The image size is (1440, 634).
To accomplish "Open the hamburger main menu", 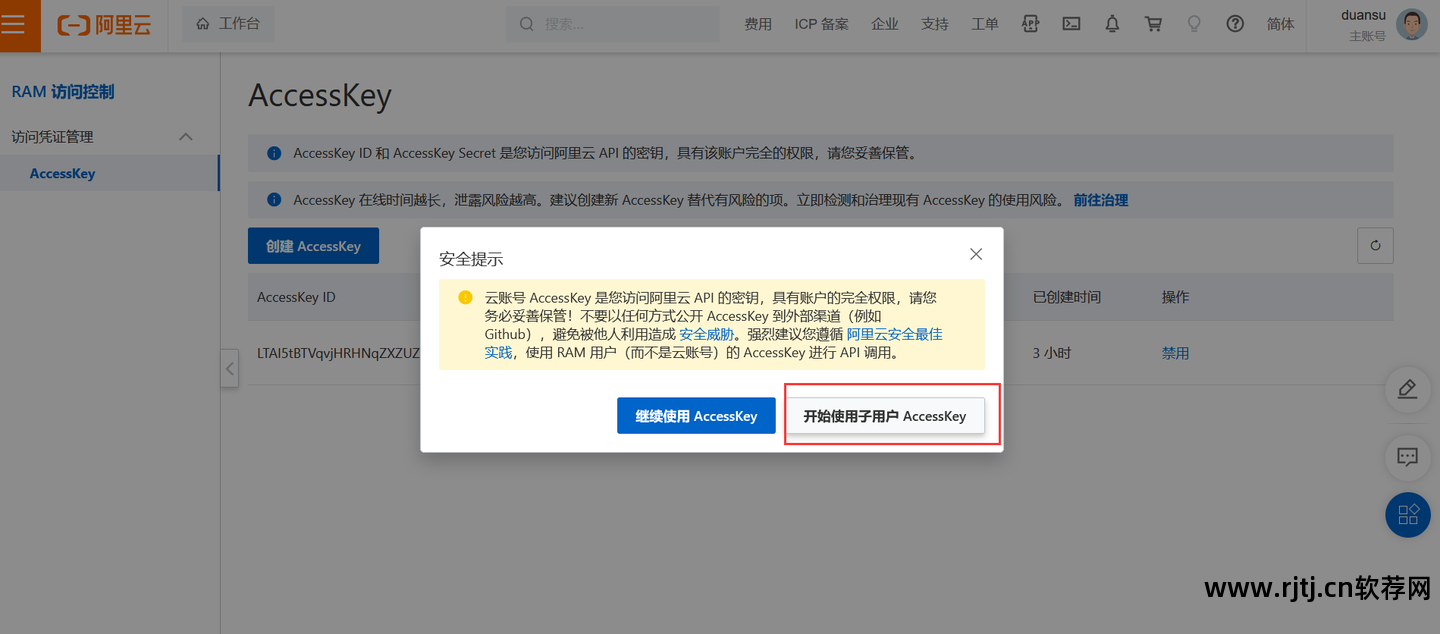I will pos(13,24).
